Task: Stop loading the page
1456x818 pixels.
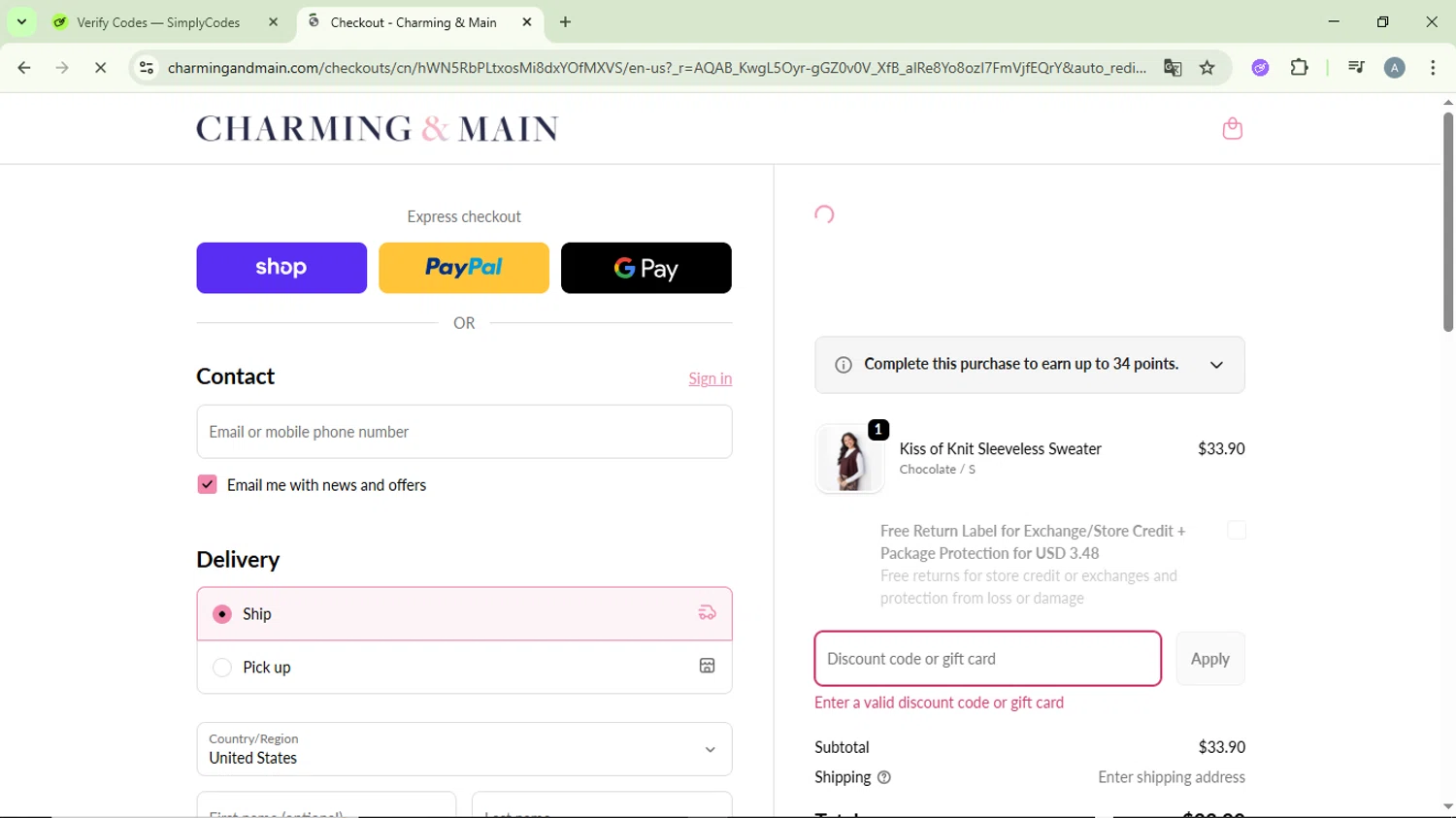Action: [100, 68]
